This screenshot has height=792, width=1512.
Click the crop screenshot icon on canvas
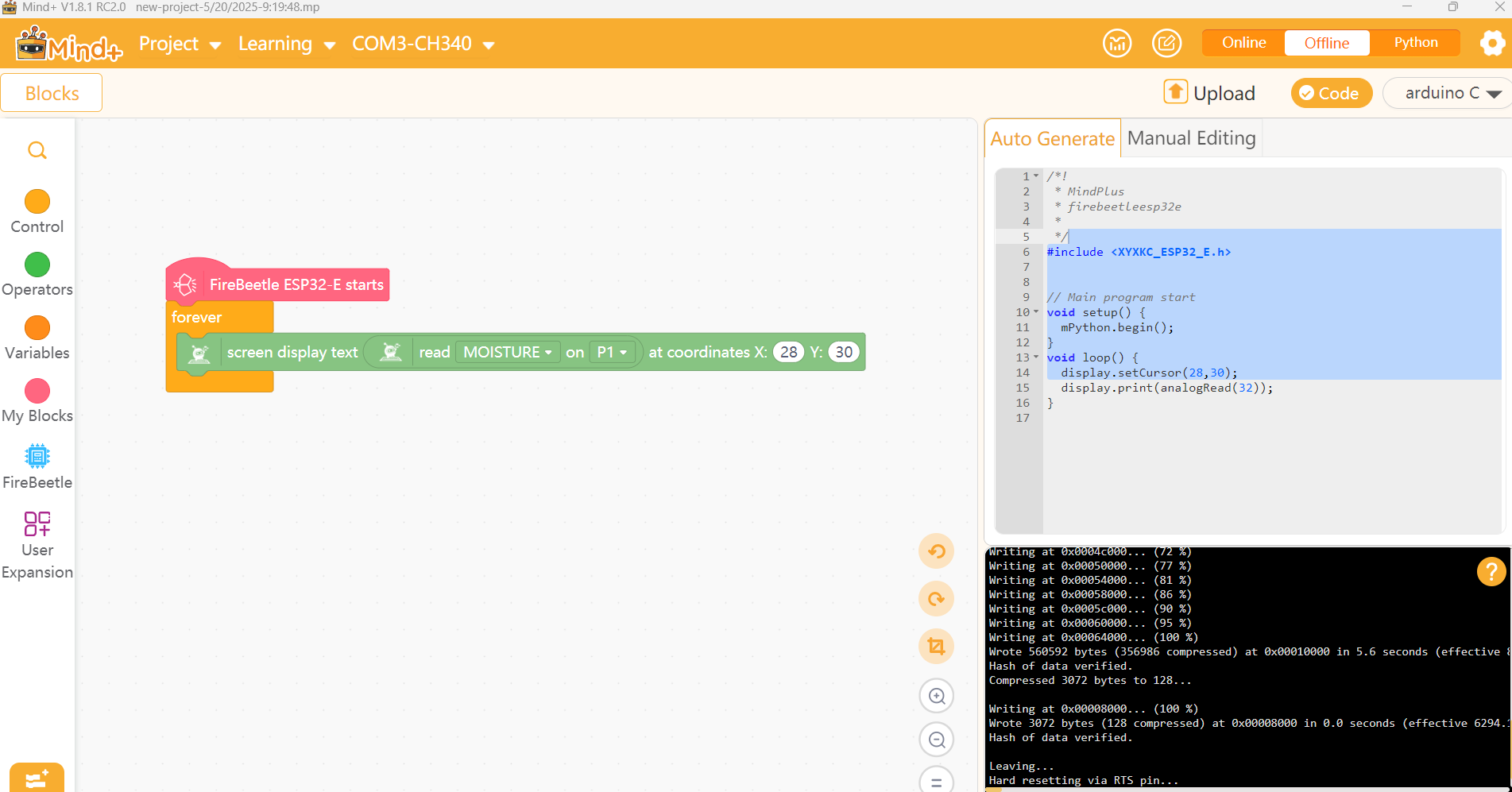click(937, 647)
